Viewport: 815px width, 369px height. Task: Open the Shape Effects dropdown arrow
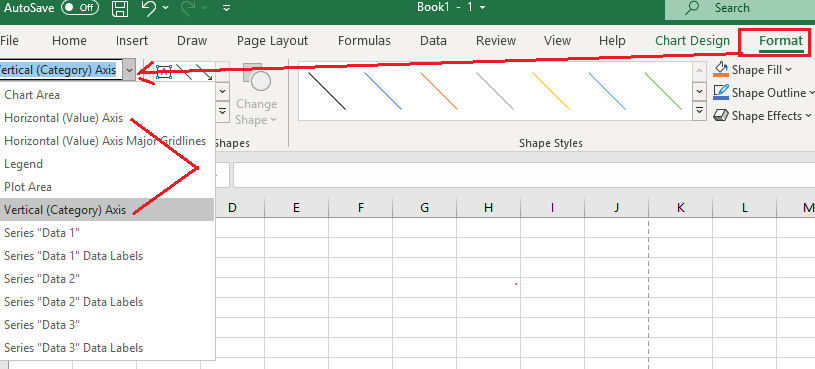pyautogui.click(x=808, y=115)
